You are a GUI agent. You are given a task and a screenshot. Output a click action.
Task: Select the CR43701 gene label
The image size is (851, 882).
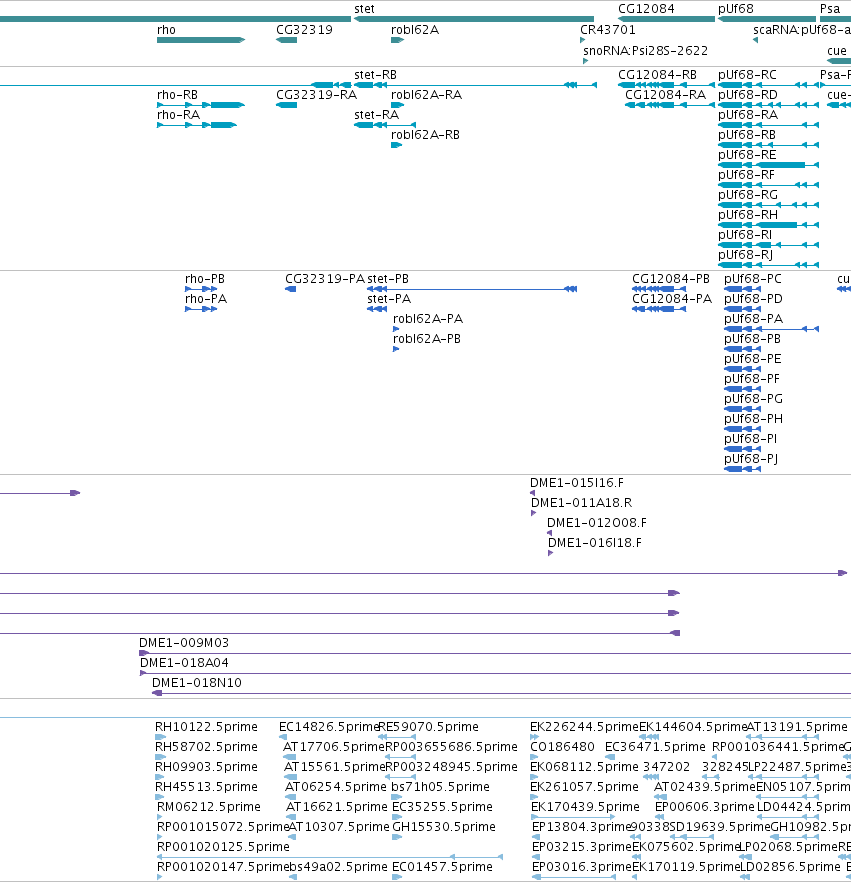(x=607, y=30)
